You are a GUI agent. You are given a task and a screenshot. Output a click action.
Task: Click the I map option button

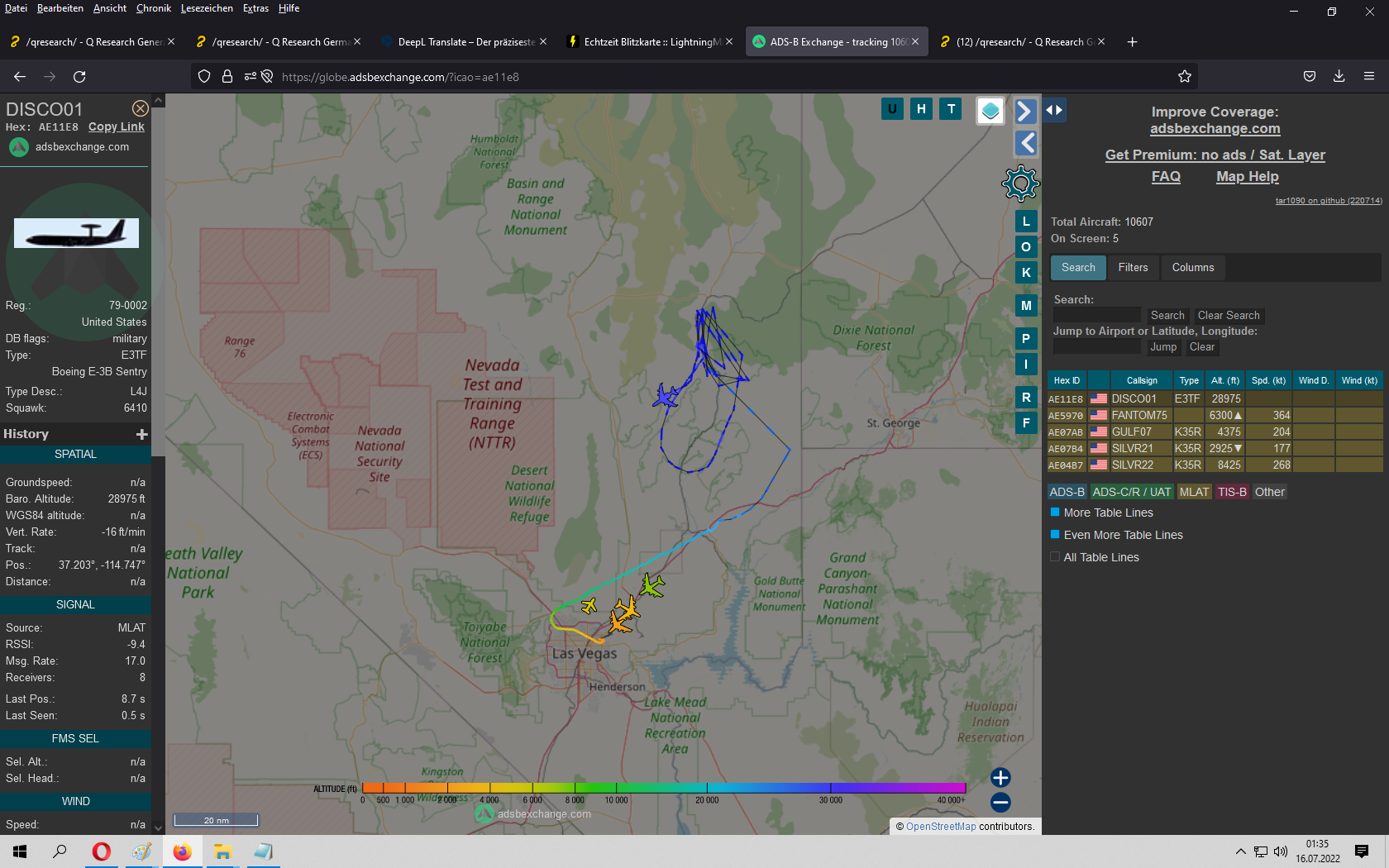click(1026, 364)
